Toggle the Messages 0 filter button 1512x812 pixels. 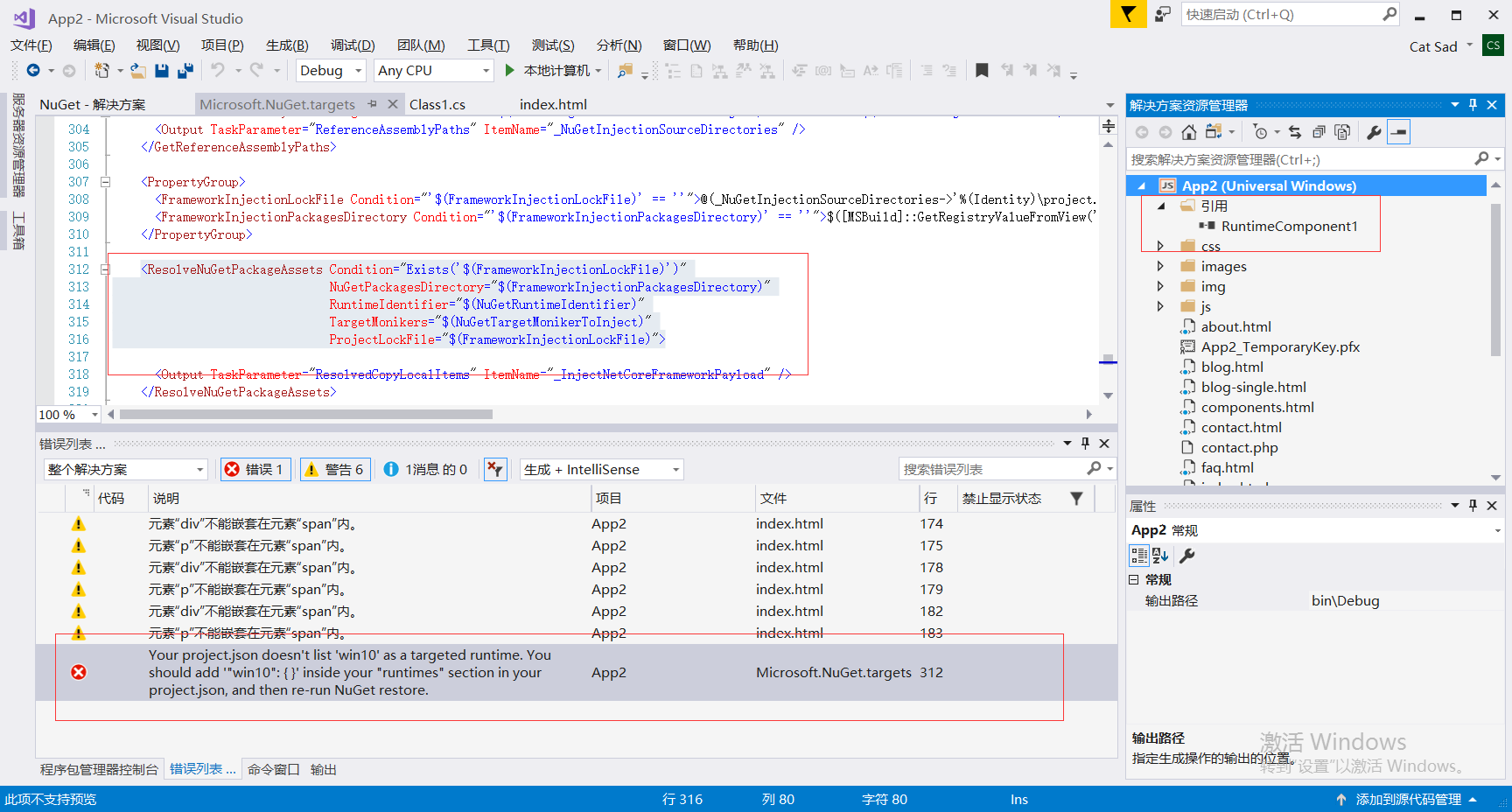[x=425, y=470]
